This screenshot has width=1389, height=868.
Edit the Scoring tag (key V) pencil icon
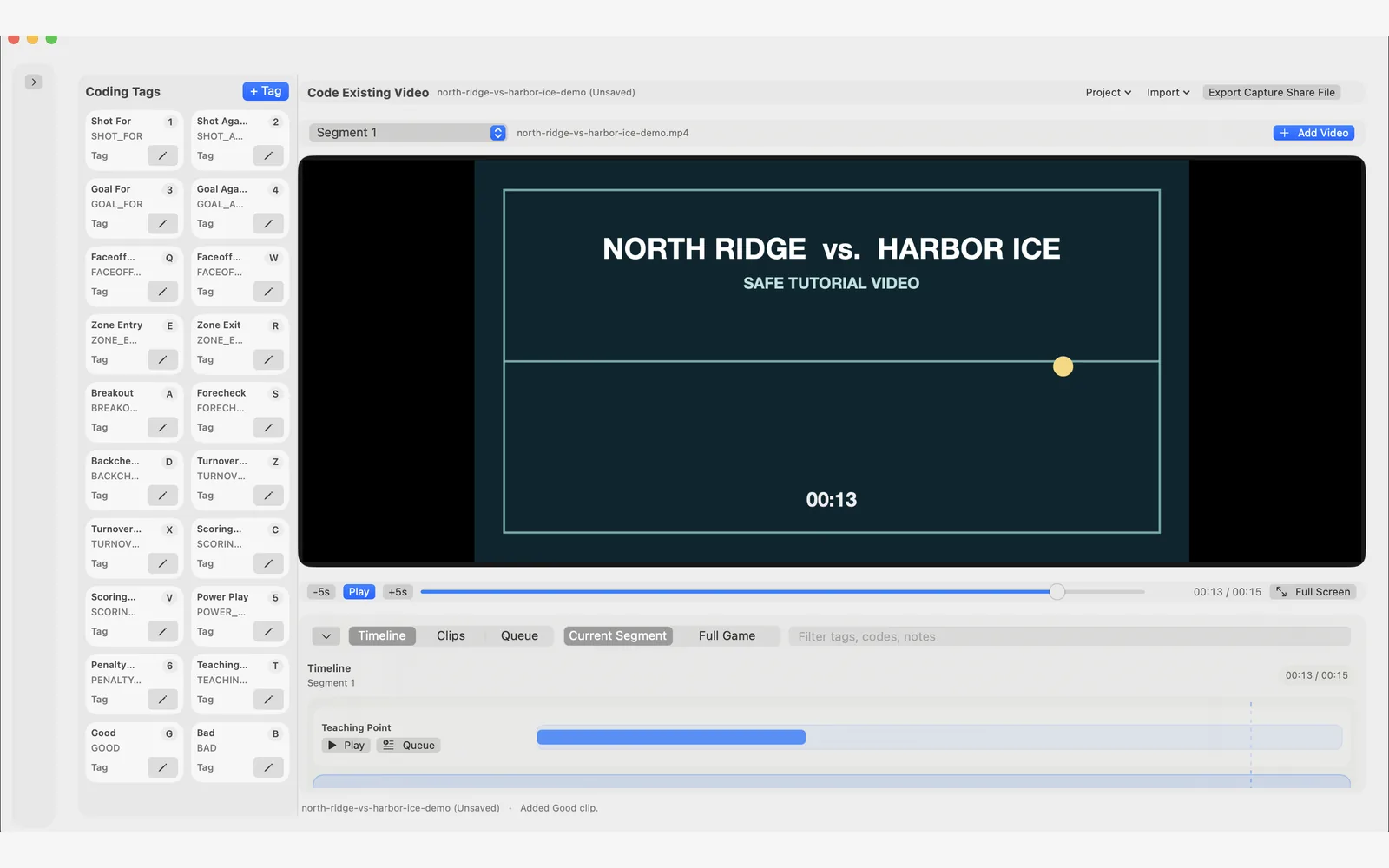(162, 631)
